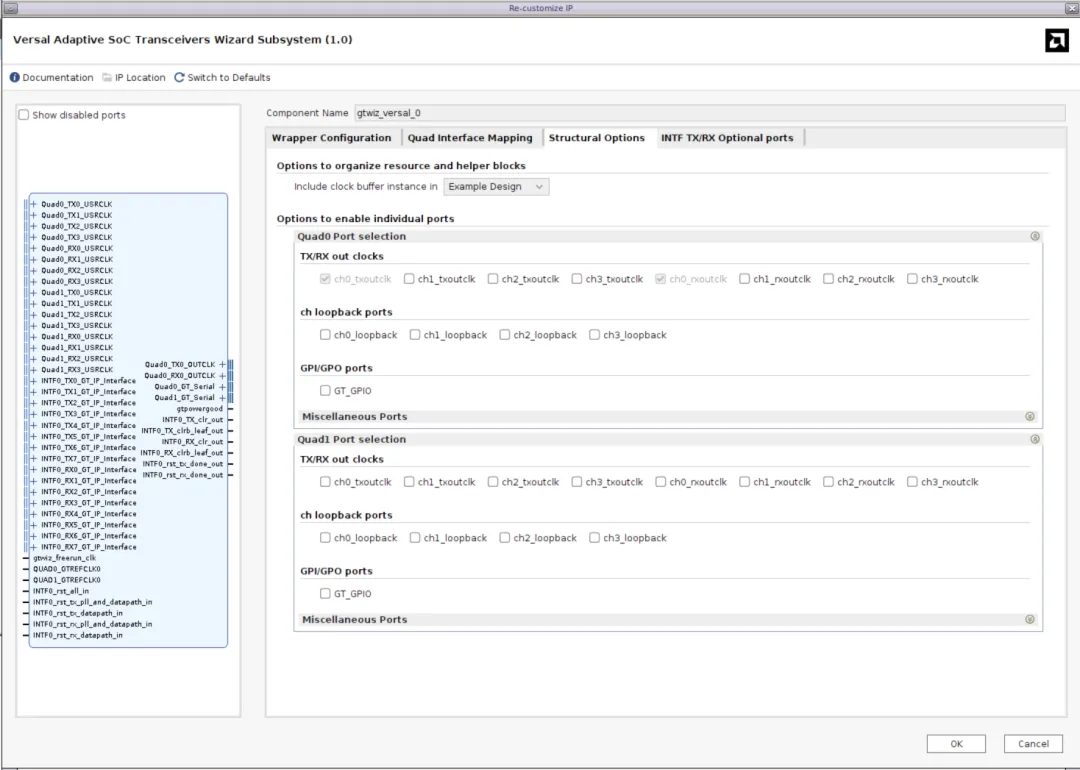Expand plus icon beside Quad1_RX0_USRCLK port
This screenshot has height=770, width=1080.
tap(33, 337)
